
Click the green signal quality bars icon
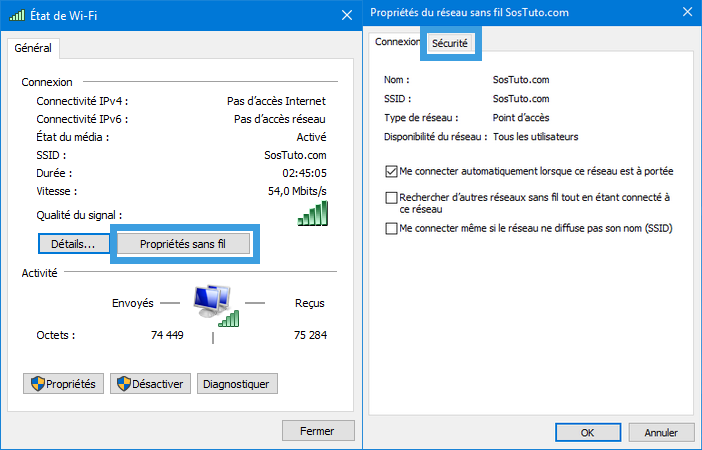[x=312, y=214]
